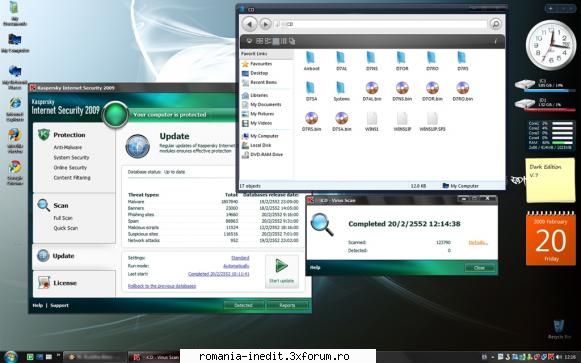Open the Automatically run mode link

[x=236, y=266]
